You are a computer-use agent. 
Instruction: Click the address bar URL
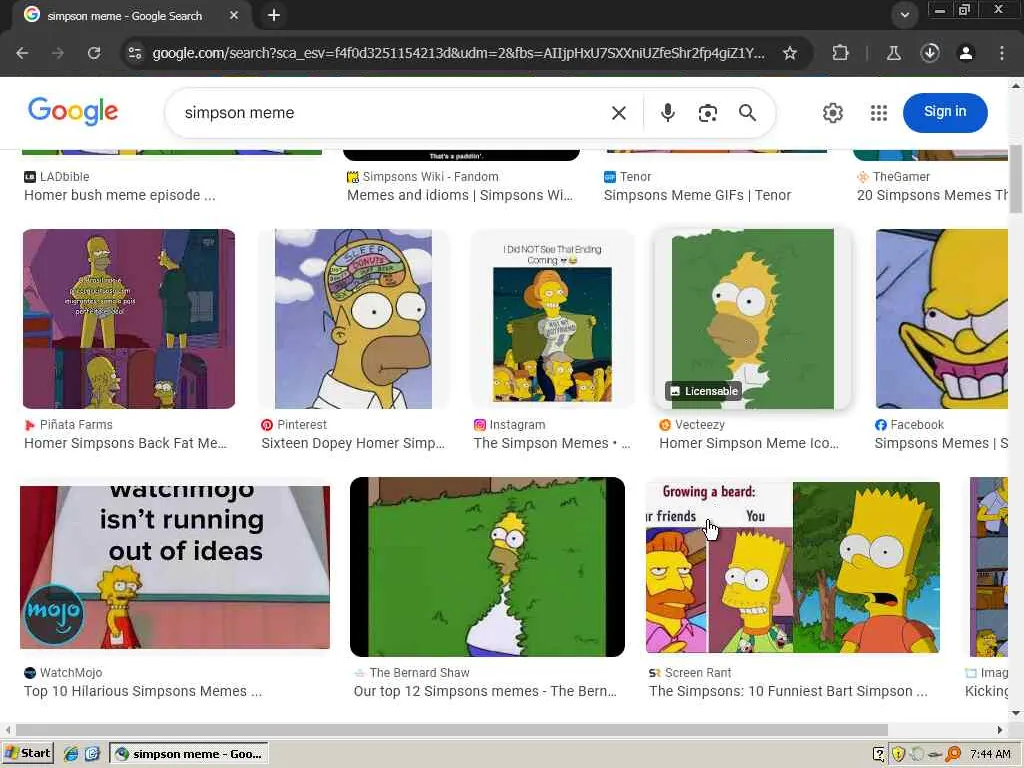(458, 53)
